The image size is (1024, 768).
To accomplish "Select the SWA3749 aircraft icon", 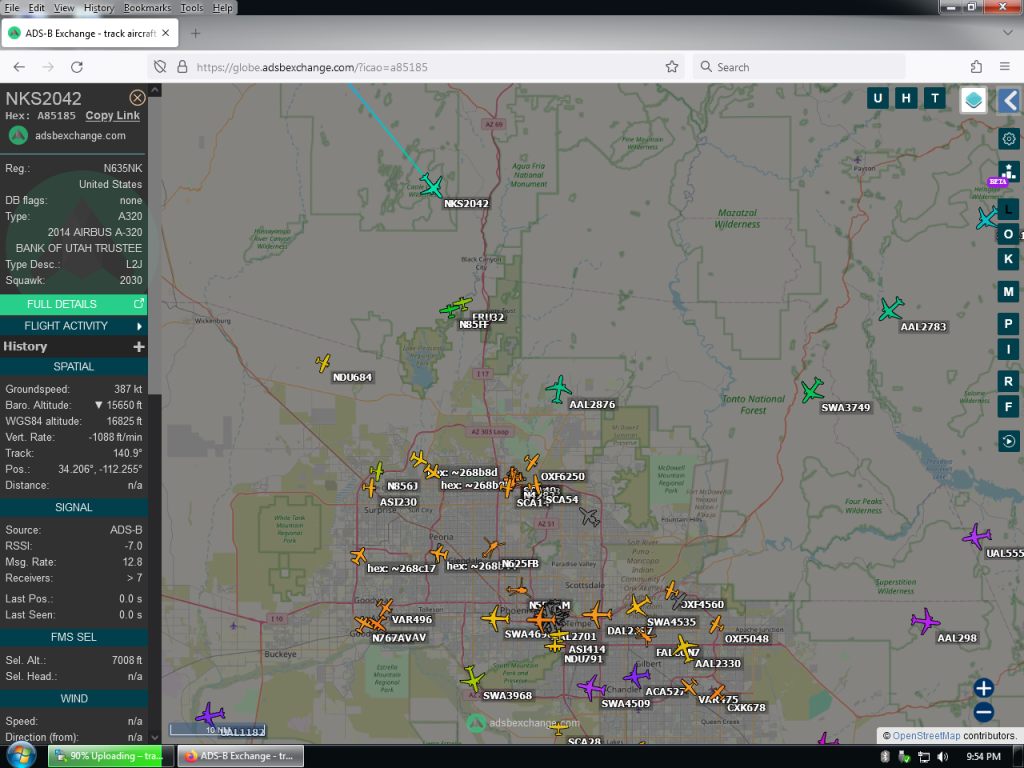I will [x=812, y=390].
